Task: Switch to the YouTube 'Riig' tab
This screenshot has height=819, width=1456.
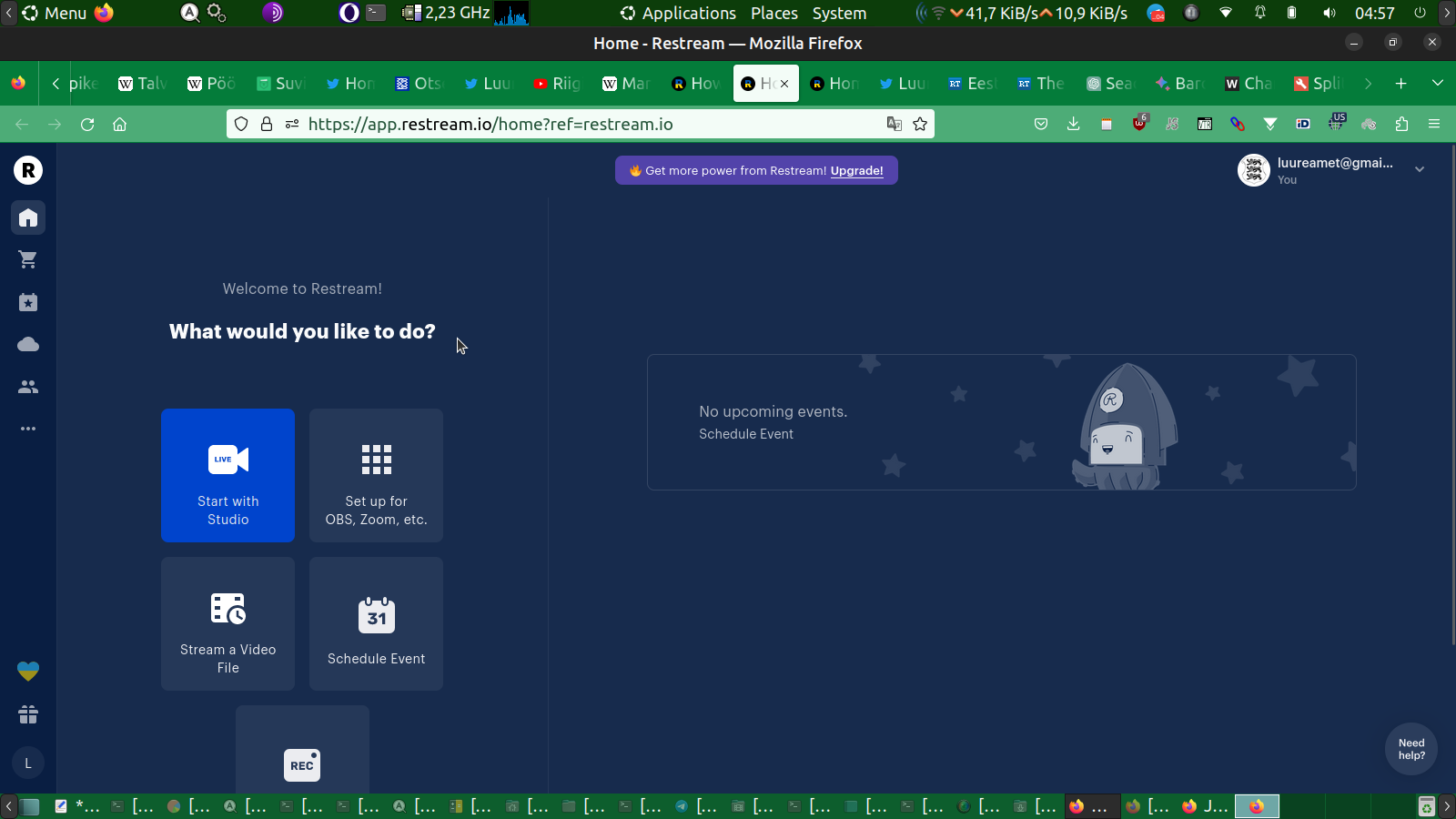Action: click(557, 84)
